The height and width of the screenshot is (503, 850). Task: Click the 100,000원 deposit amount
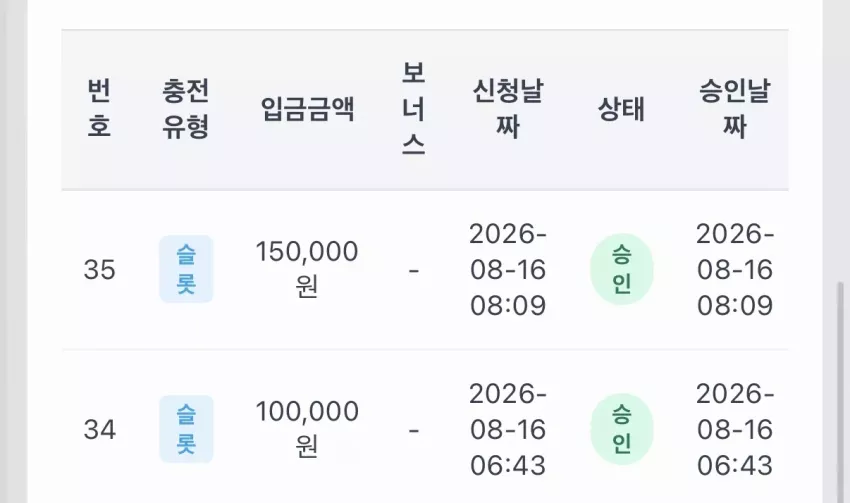pos(307,429)
